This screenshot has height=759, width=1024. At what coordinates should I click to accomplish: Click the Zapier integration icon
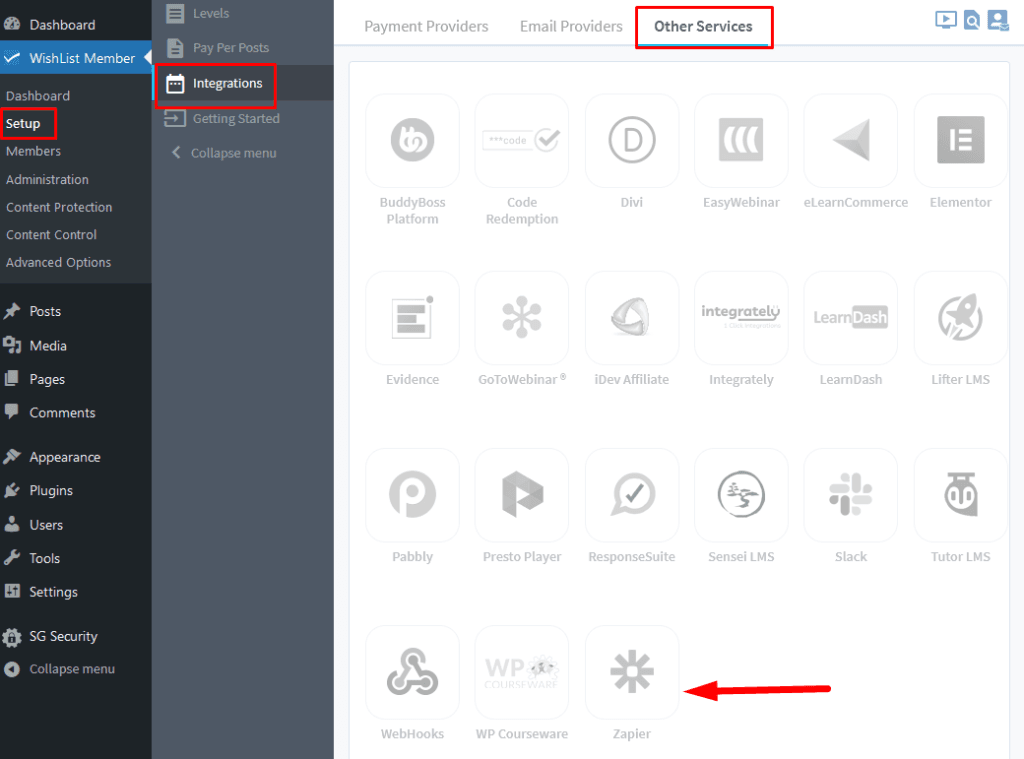click(632, 671)
